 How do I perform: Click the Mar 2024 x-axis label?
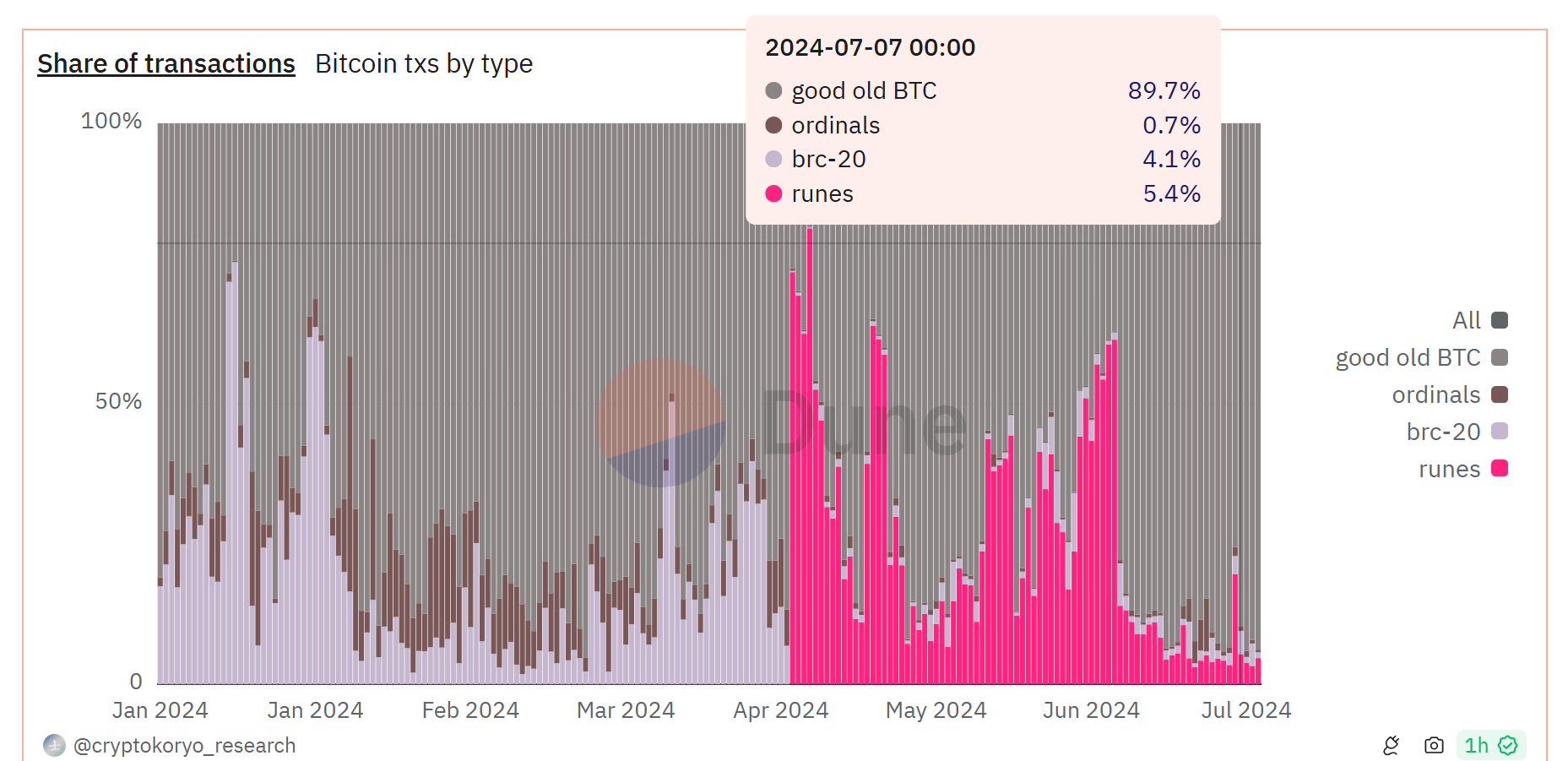[626, 710]
